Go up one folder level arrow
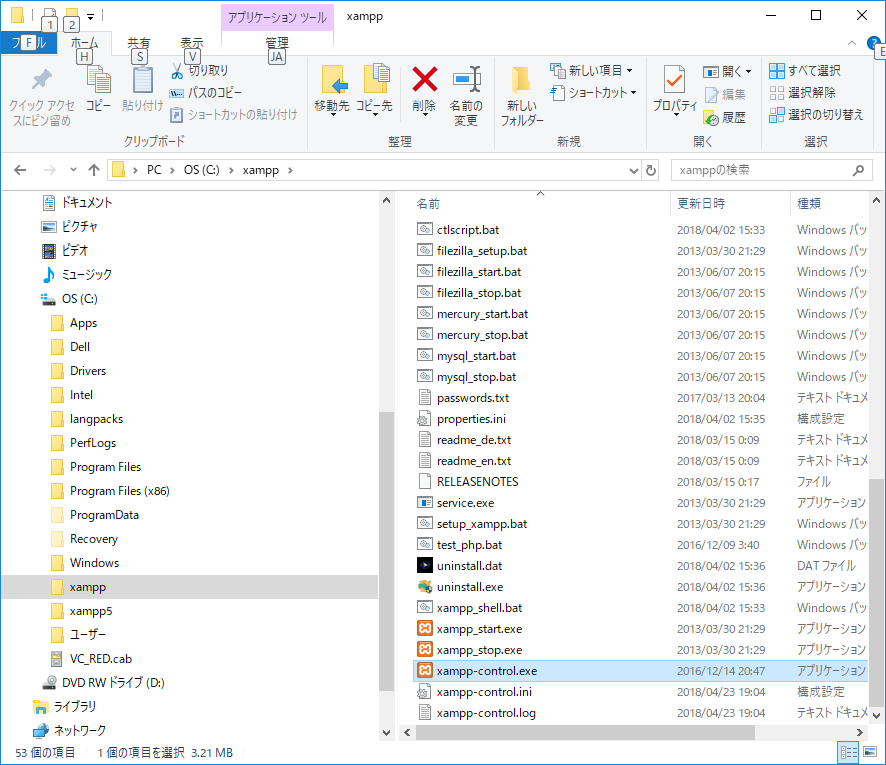886x765 pixels. pos(94,170)
